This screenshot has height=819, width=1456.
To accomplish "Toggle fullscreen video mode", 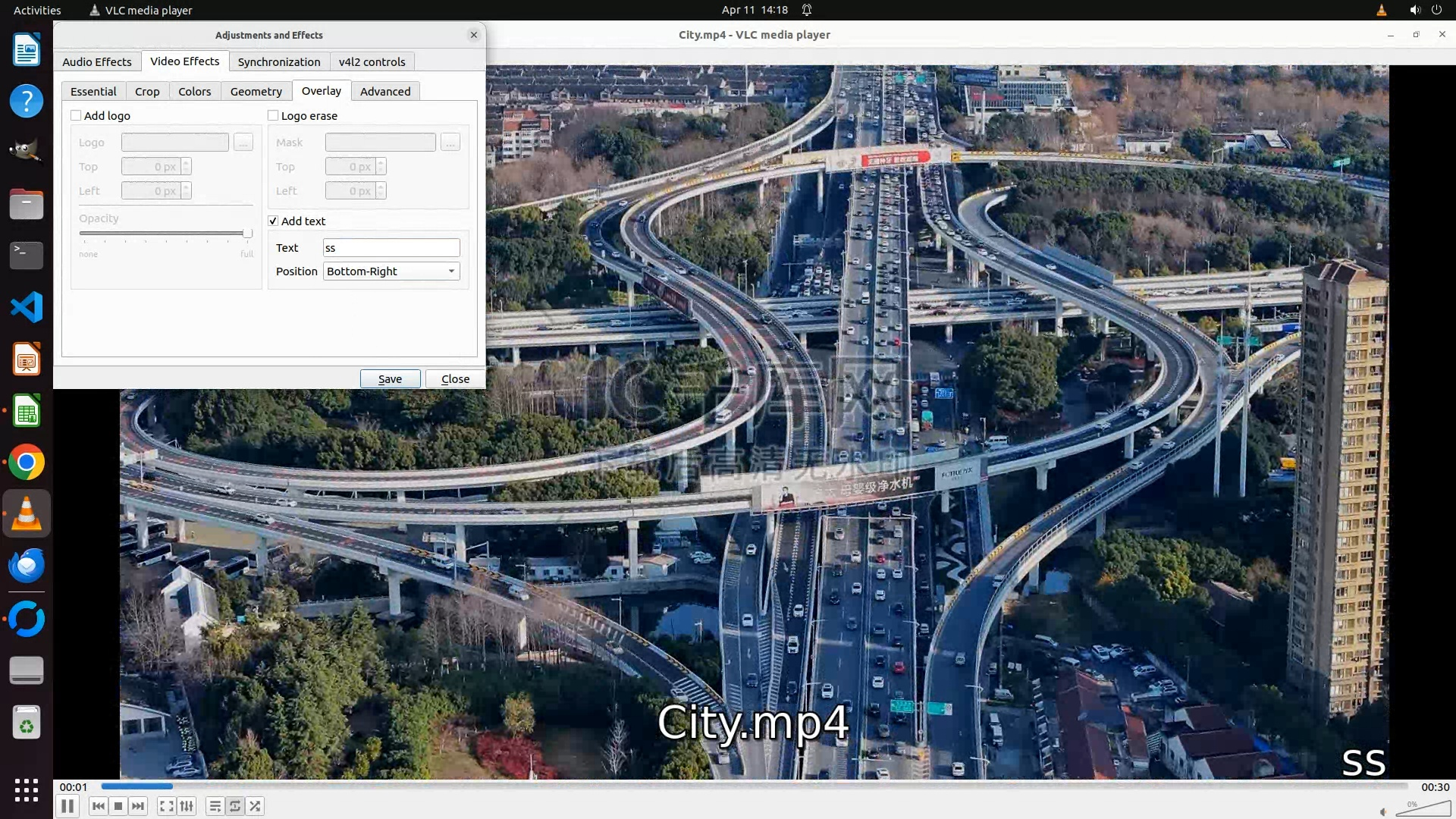I will tap(166, 806).
